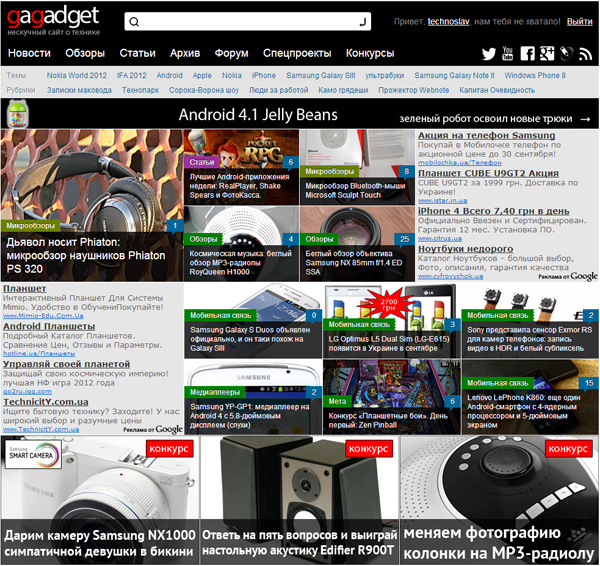Open the Nokia World 2012 topic
This screenshot has height=566, width=600.
click(x=77, y=75)
